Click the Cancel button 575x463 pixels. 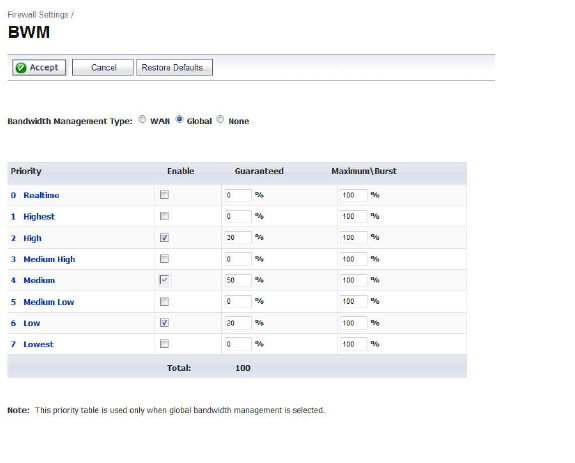pyautogui.click(x=103, y=68)
